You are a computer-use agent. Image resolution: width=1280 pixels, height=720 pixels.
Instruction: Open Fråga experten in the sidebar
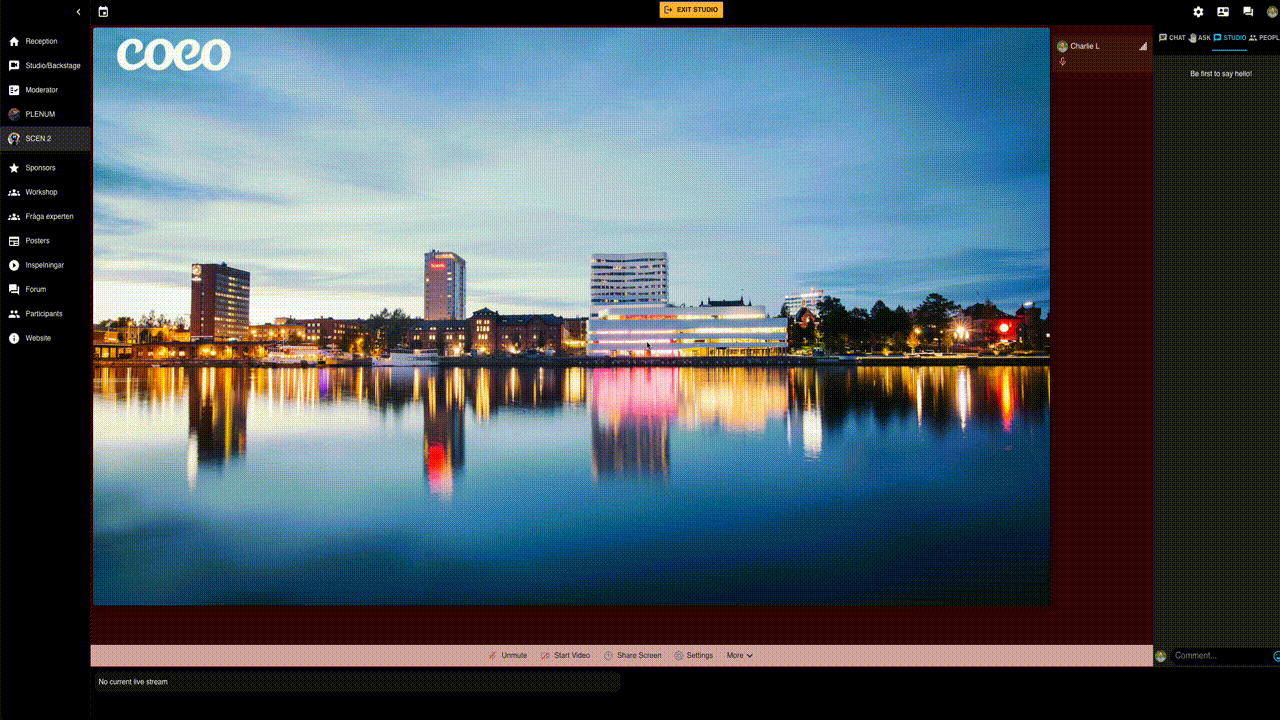pos(45,216)
